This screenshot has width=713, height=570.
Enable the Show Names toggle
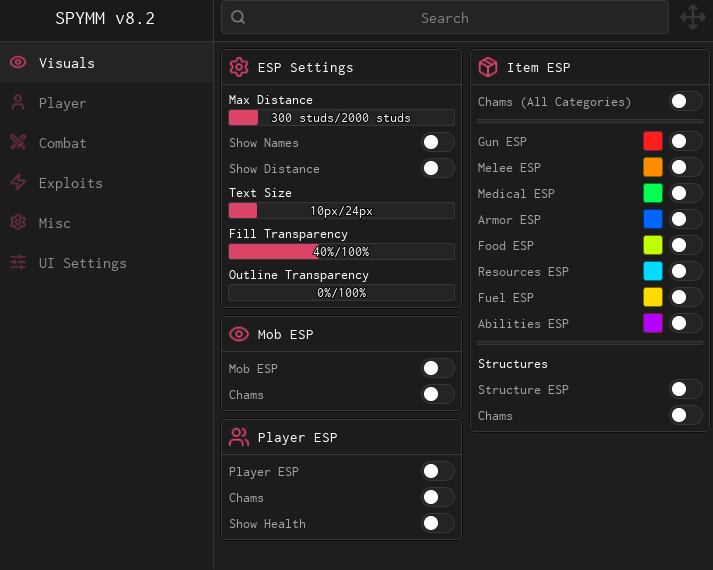[438, 143]
